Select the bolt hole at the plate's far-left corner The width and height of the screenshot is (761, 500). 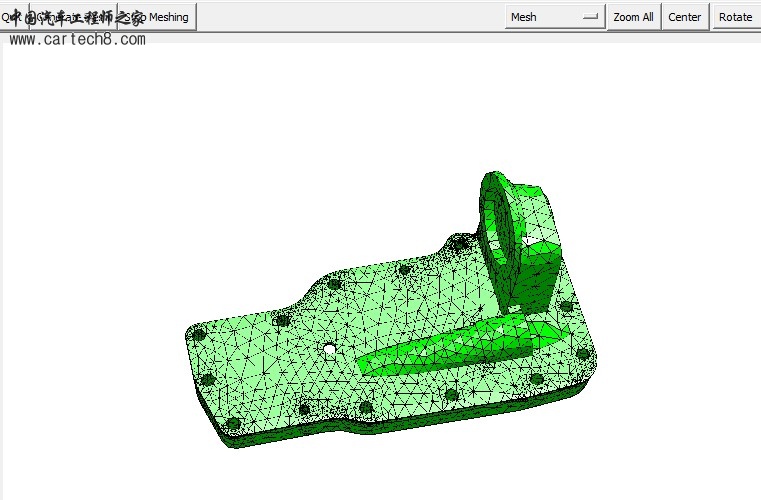point(197,335)
